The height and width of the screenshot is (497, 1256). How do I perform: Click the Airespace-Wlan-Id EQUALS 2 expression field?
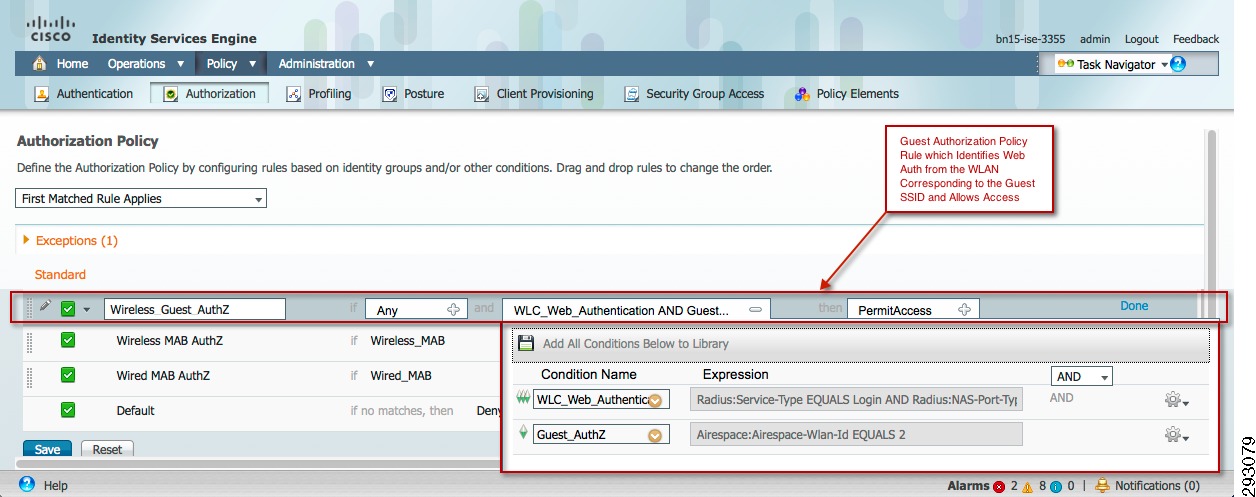point(856,434)
